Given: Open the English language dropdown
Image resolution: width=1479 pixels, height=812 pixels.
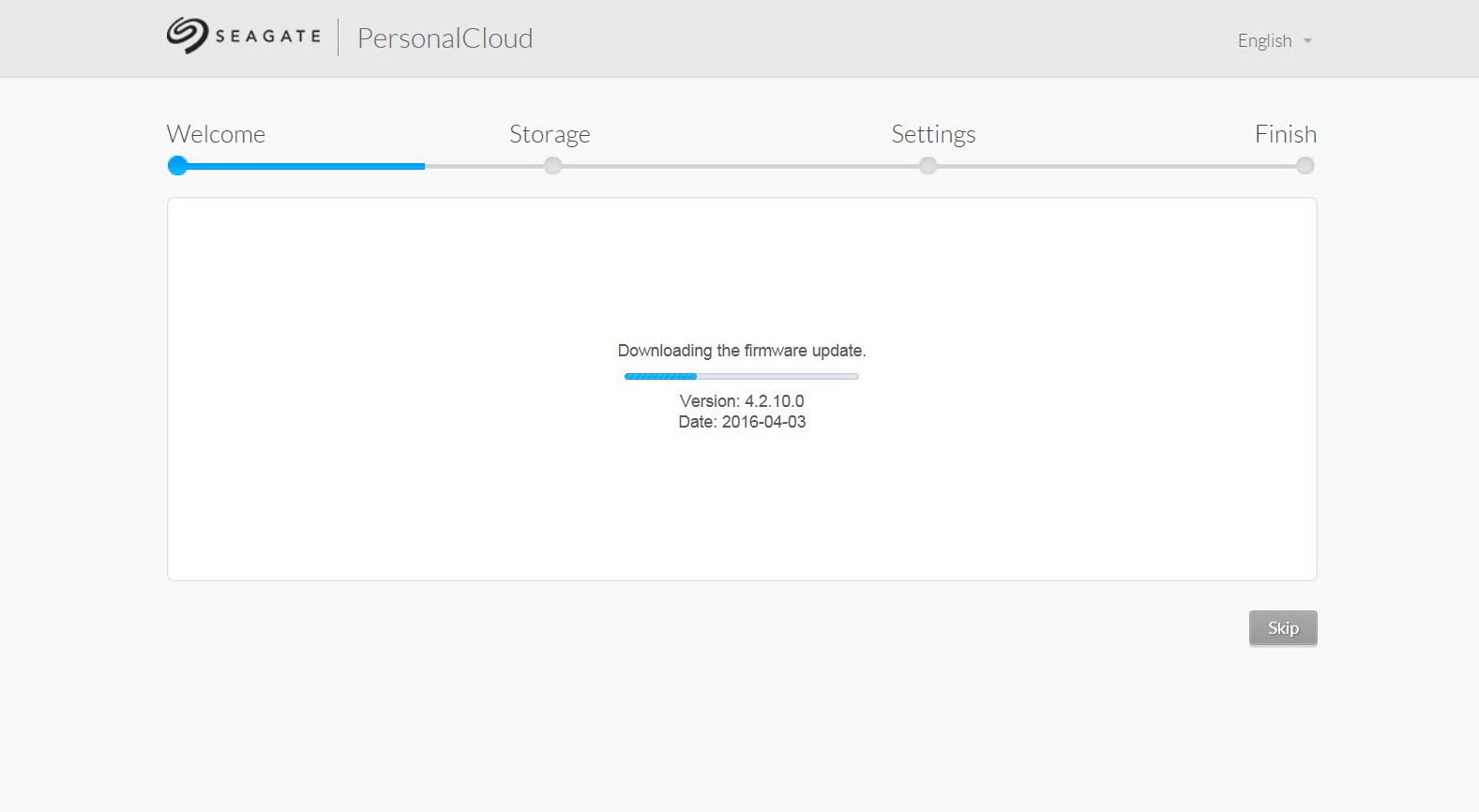Looking at the screenshot, I should point(1275,41).
